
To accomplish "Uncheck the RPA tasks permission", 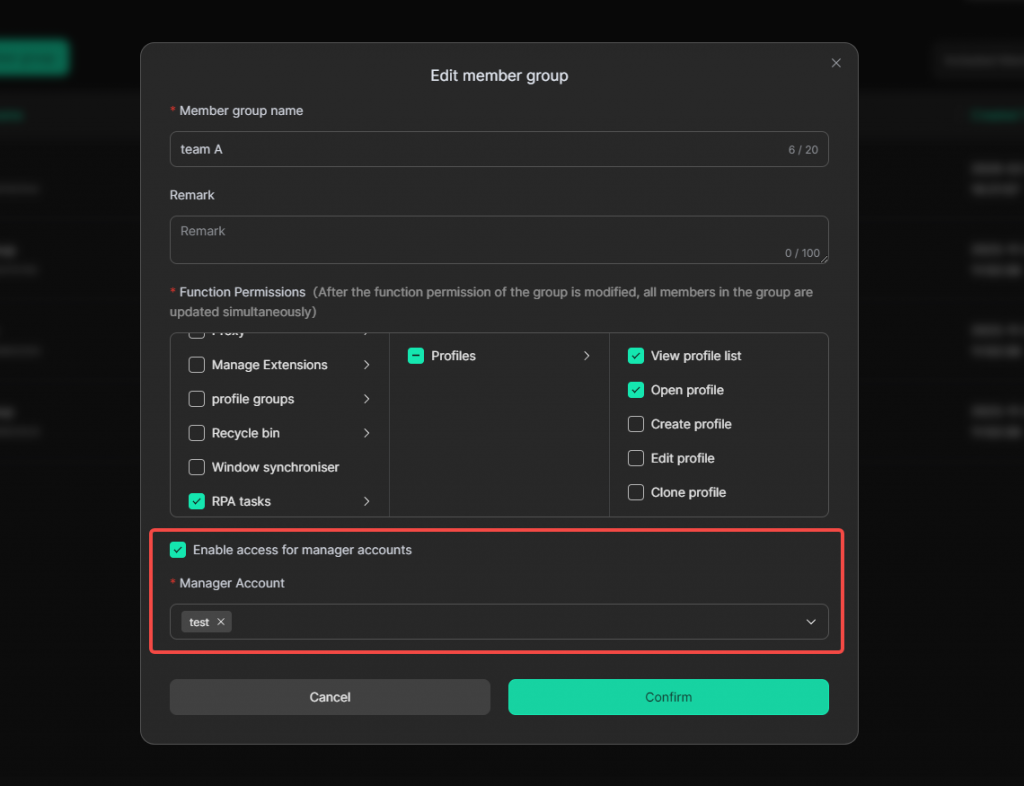I will [197, 501].
